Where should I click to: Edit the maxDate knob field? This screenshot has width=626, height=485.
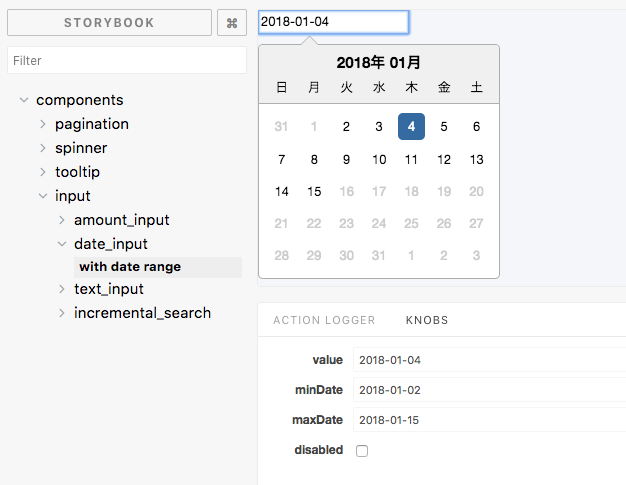(x=489, y=420)
